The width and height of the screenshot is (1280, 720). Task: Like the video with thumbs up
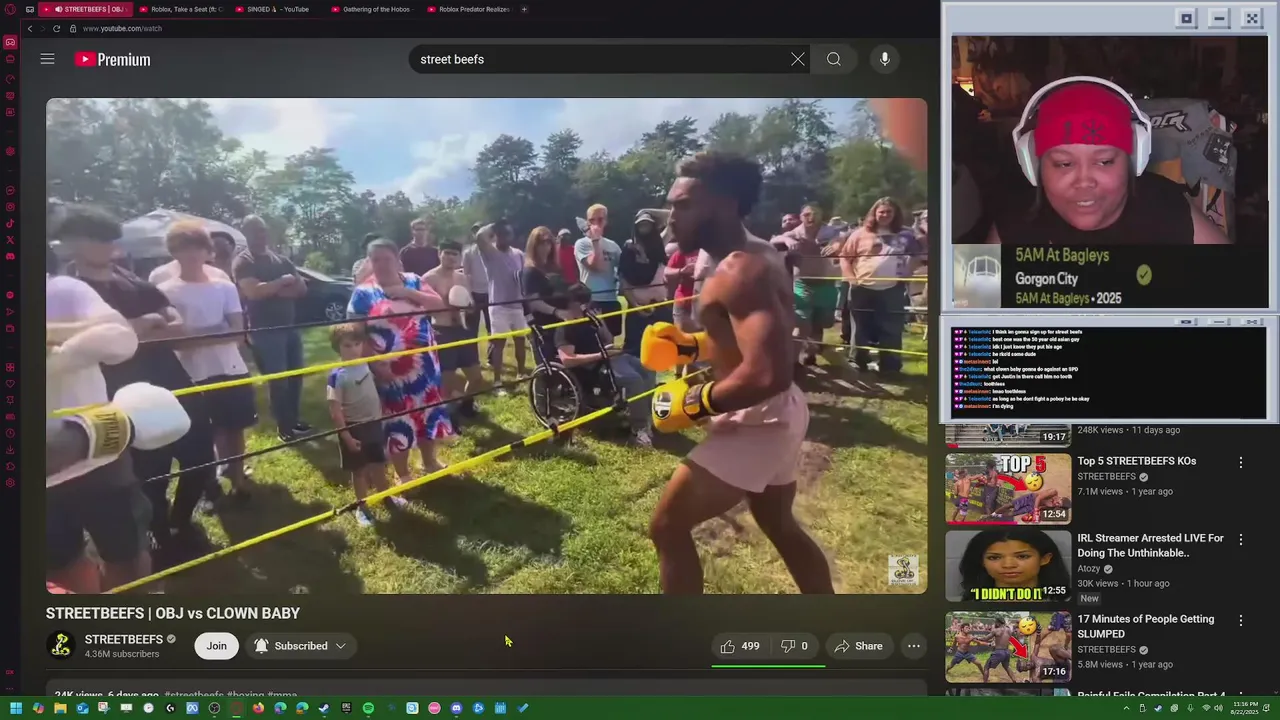741,646
